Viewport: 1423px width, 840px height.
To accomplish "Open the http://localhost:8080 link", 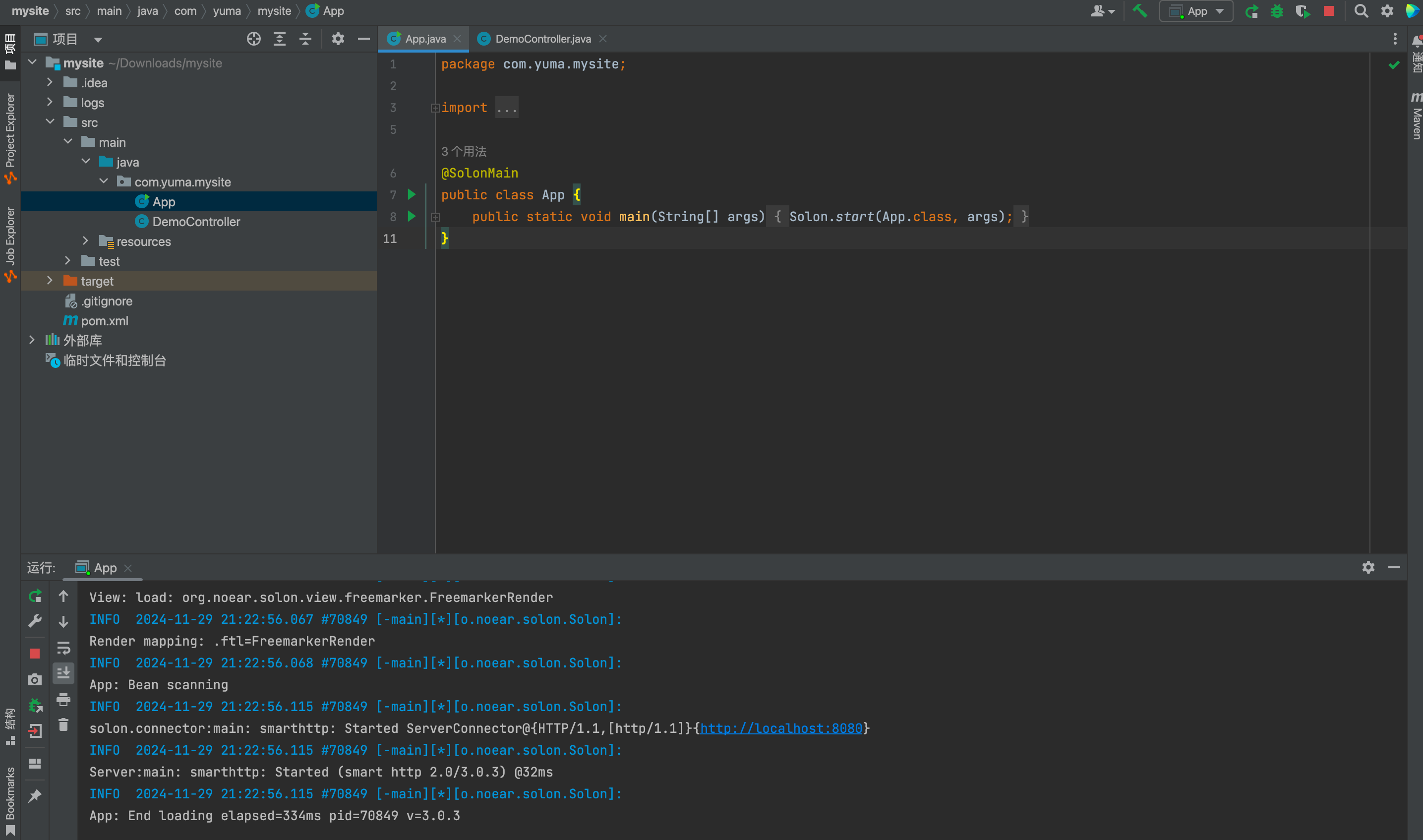I will point(781,728).
